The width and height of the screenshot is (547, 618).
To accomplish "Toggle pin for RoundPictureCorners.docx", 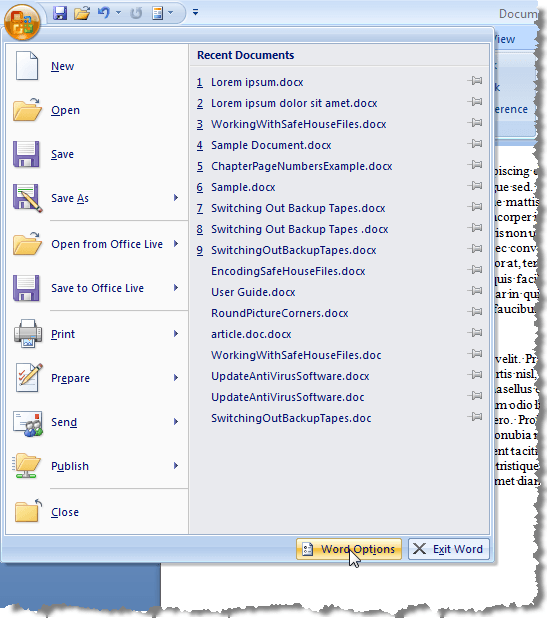I will (x=475, y=312).
